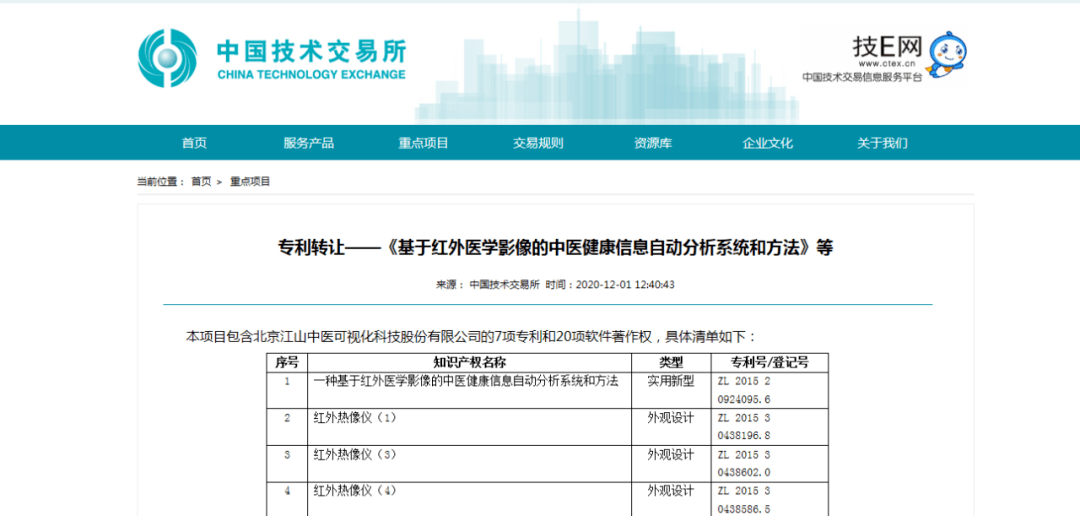Open the 资源库 navigation item
This screenshot has width=1080, height=516.
[x=652, y=143]
